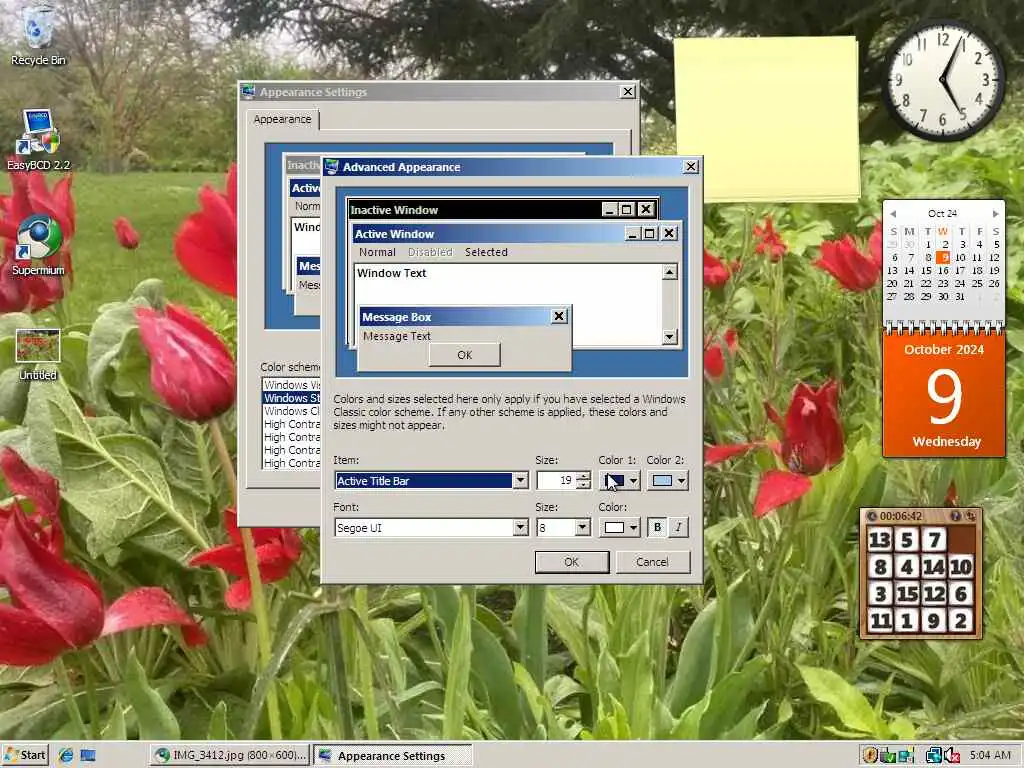Select the Appearance tab in Appearance Settings

[x=282, y=120]
